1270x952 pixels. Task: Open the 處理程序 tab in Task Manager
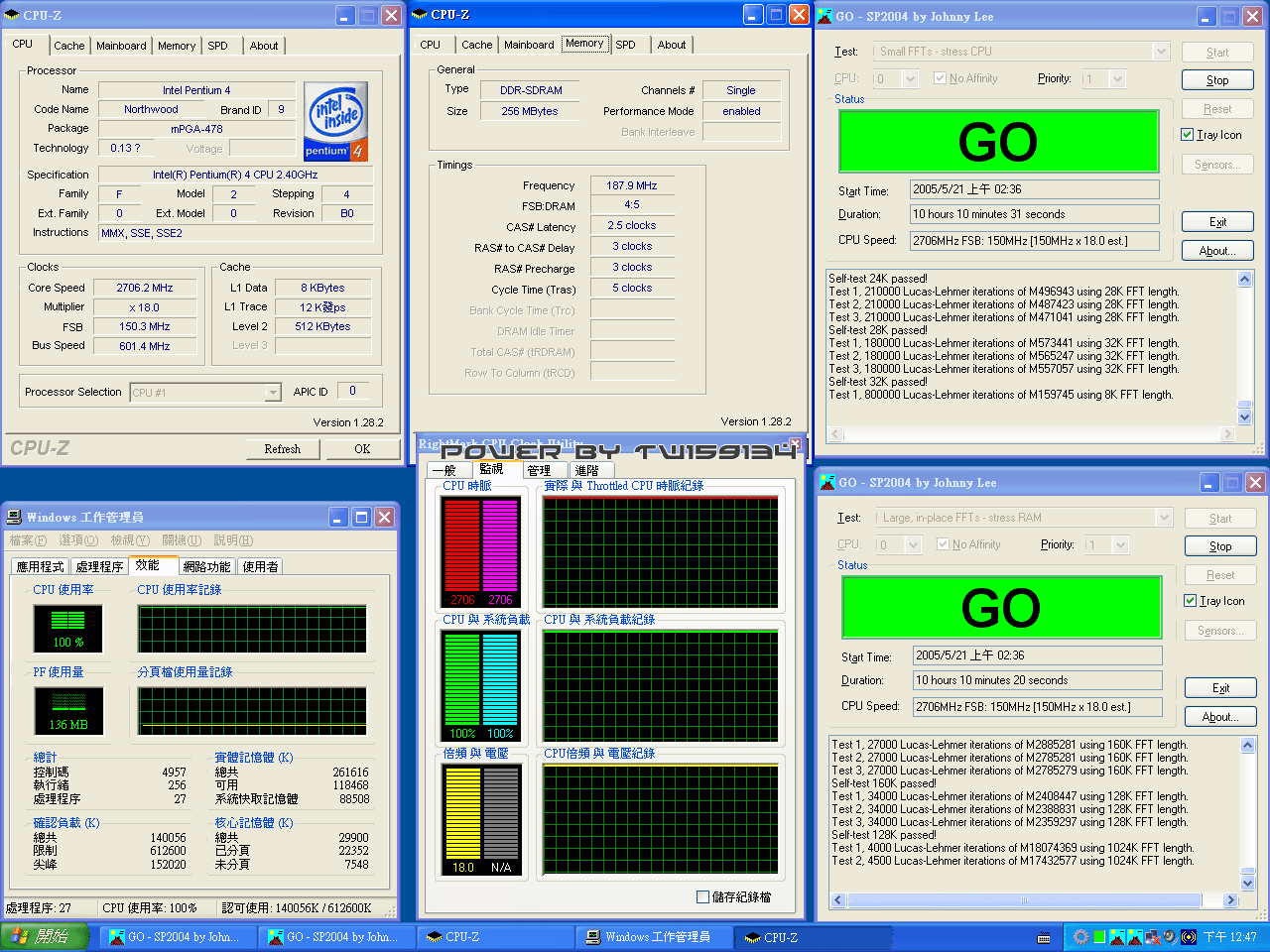coord(99,566)
